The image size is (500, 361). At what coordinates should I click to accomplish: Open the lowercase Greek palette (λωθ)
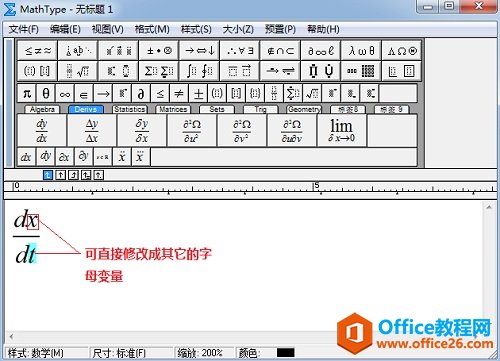coord(361,51)
